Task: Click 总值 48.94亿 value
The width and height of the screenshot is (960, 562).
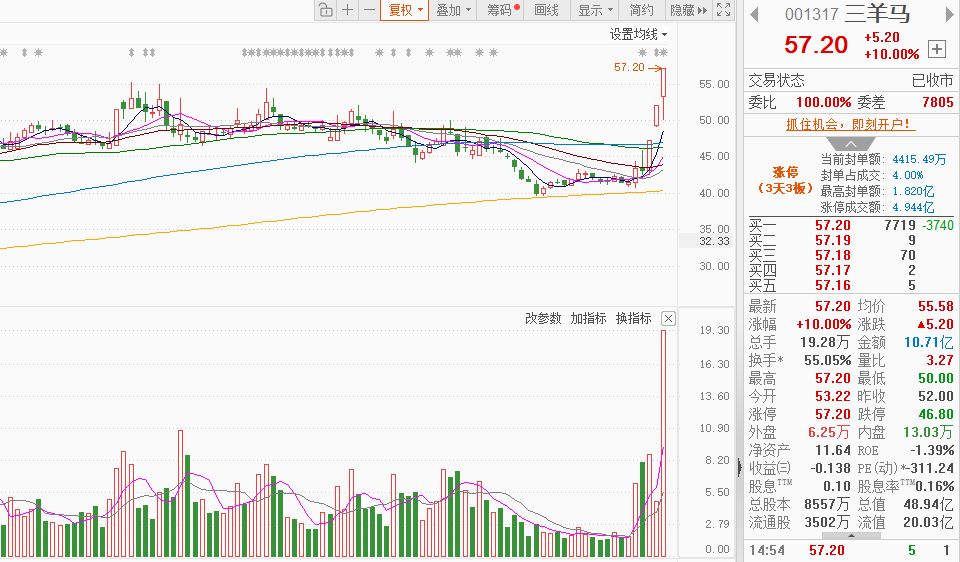Action: [929, 504]
